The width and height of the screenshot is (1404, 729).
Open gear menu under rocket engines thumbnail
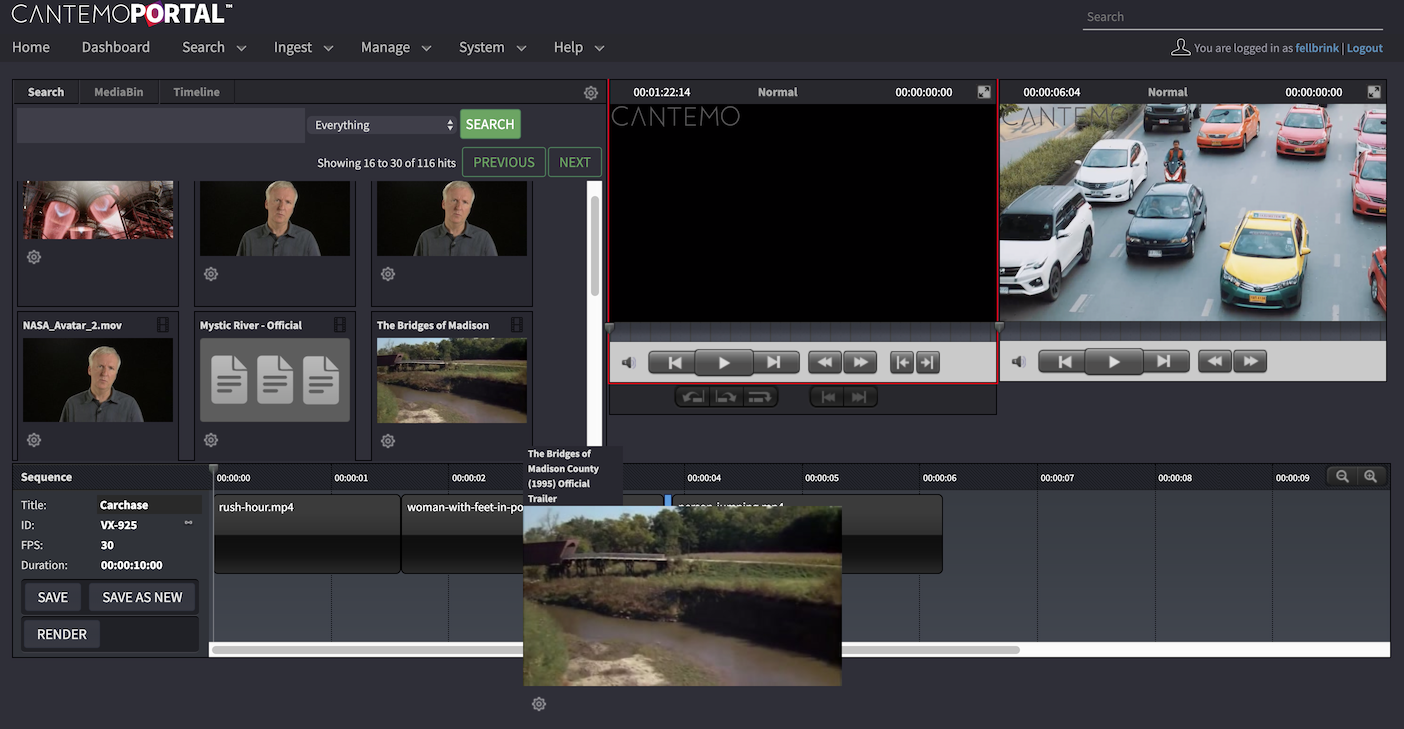(34, 257)
